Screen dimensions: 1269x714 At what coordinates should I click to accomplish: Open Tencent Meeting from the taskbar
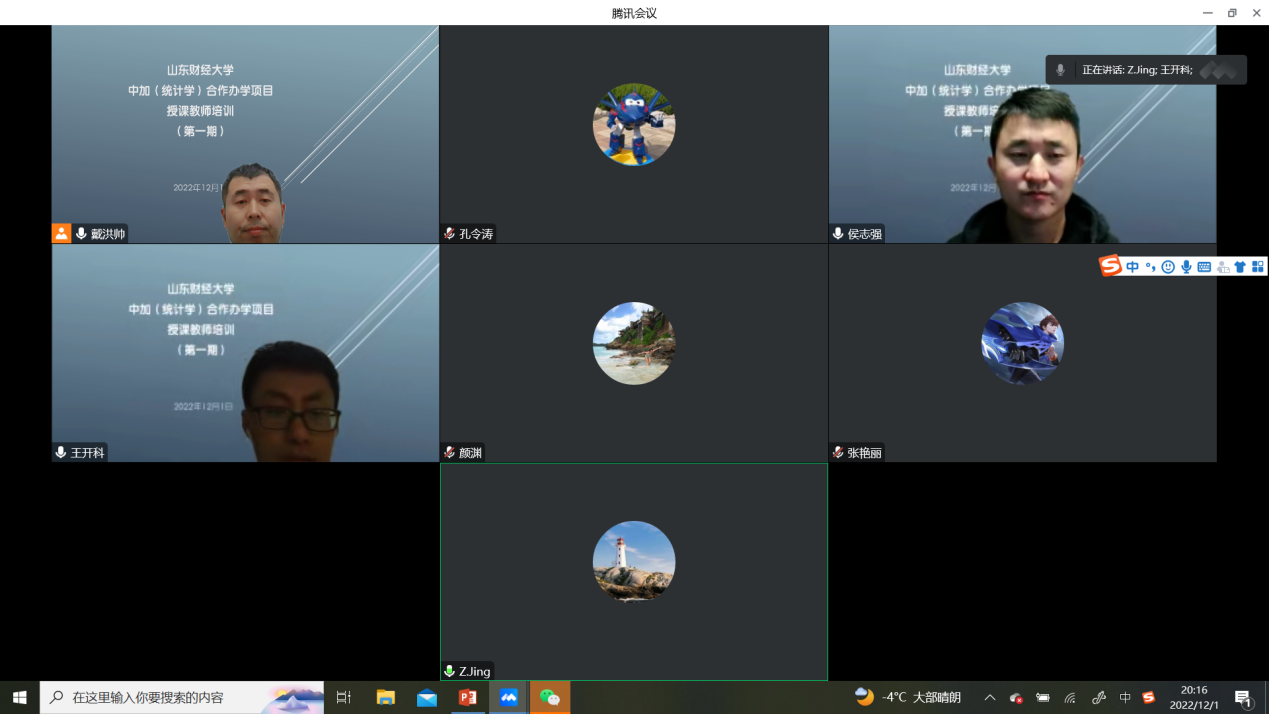click(509, 697)
